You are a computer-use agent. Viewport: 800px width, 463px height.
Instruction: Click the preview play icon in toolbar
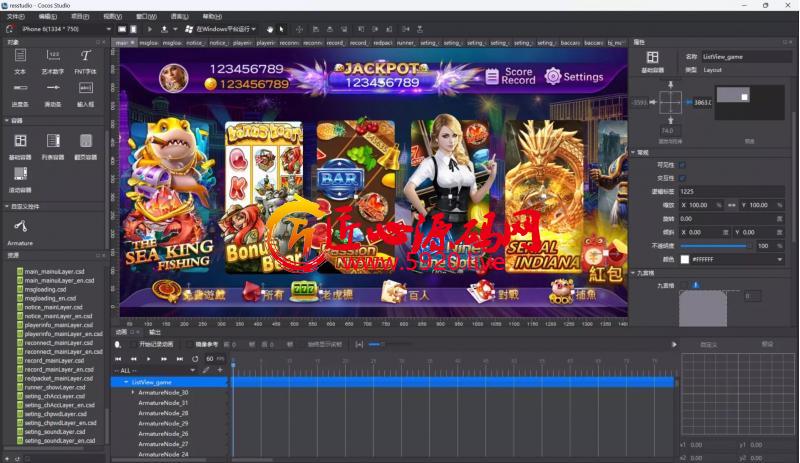tap(149, 29)
